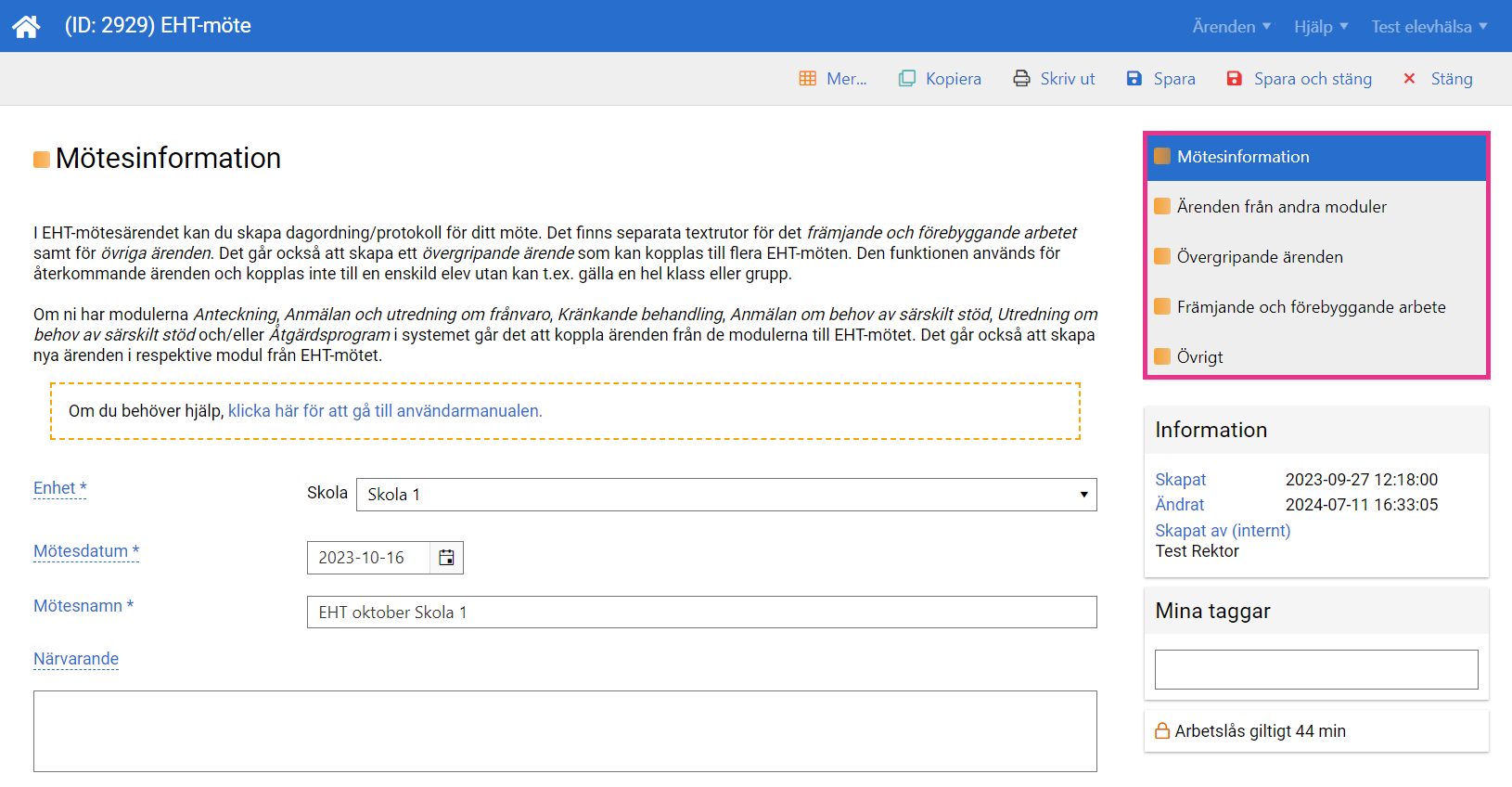Click the Mer... toolbar button
1512x787 pixels.
tap(833, 79)
